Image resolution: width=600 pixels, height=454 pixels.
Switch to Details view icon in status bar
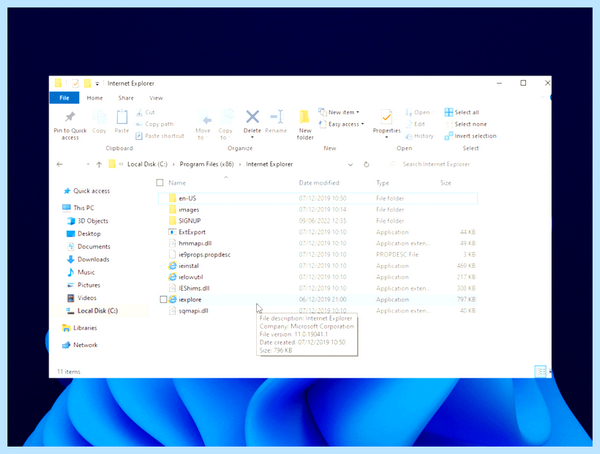pyautogui.click(x=540, y=371)
